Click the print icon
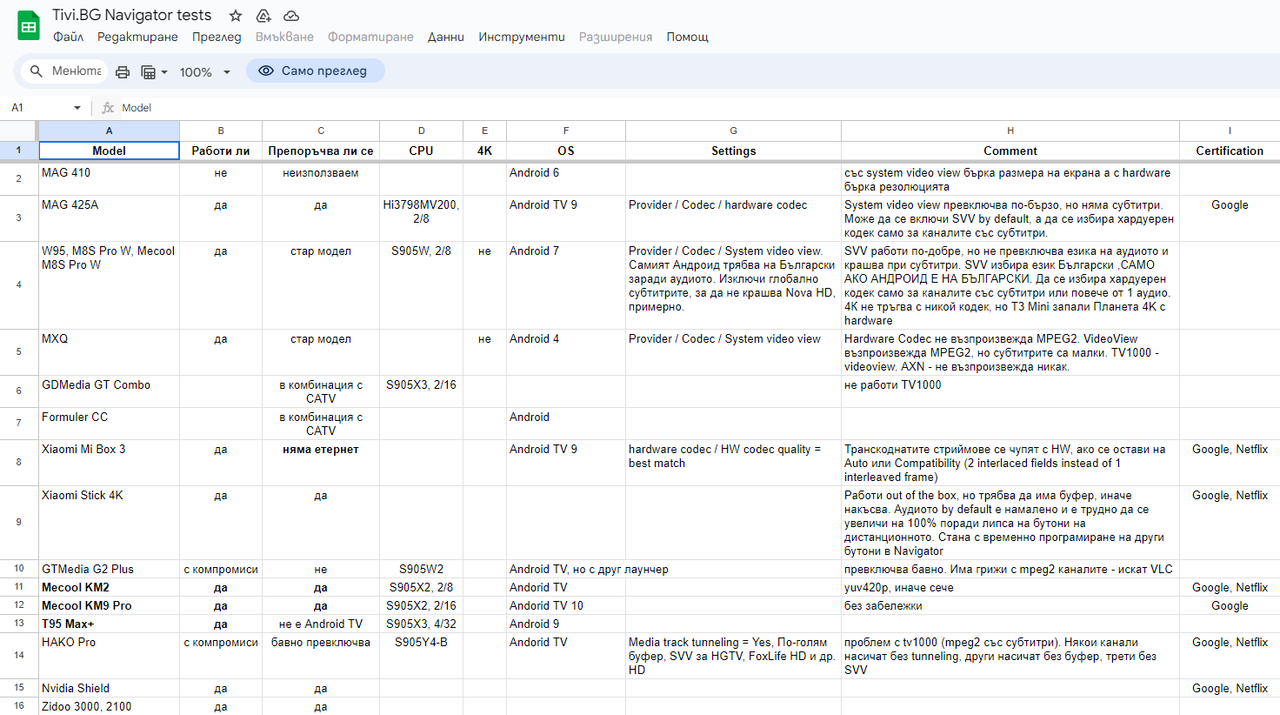The image size is (1280, 715). coord(122,72)
